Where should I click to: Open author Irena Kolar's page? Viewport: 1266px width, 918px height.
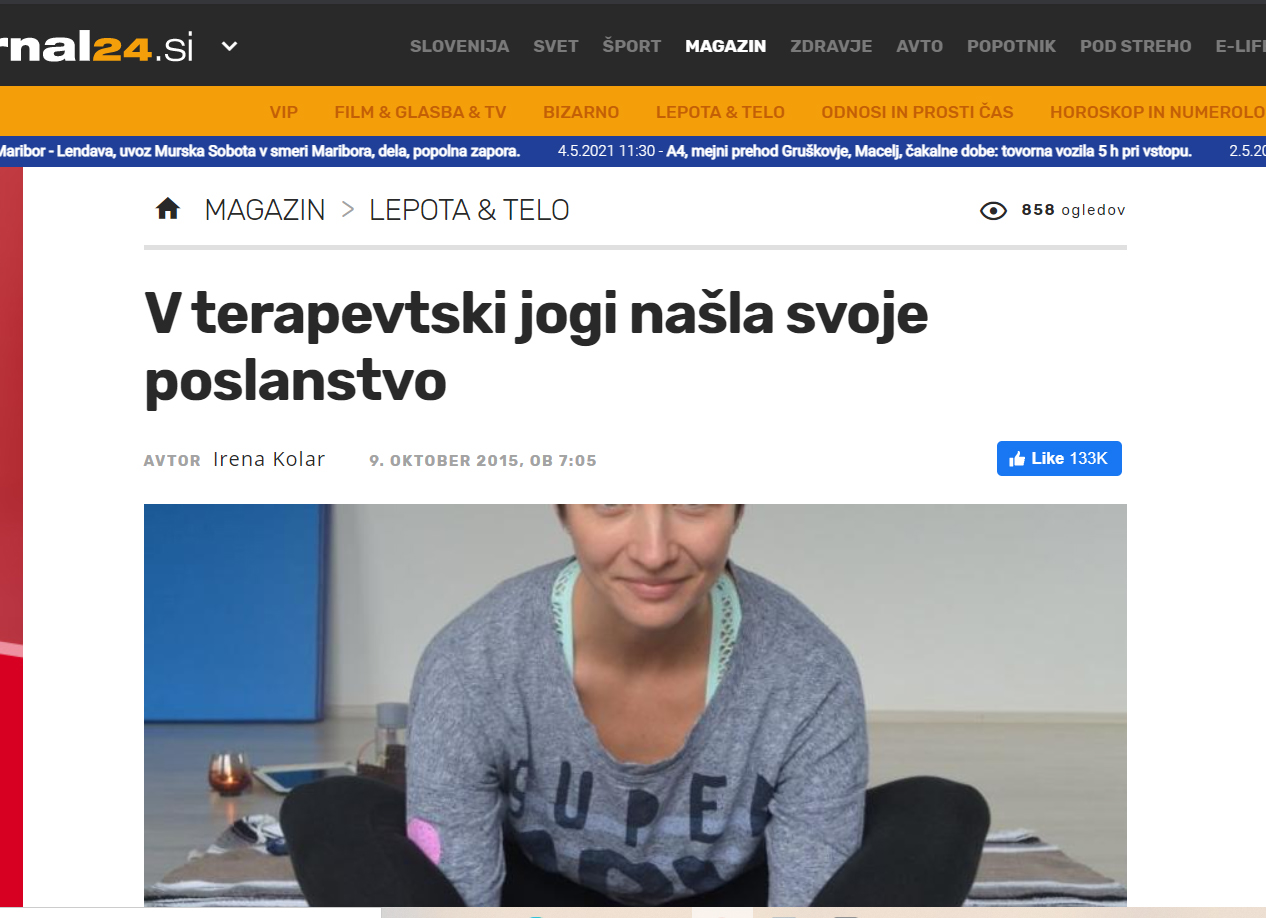pos(269,460)
